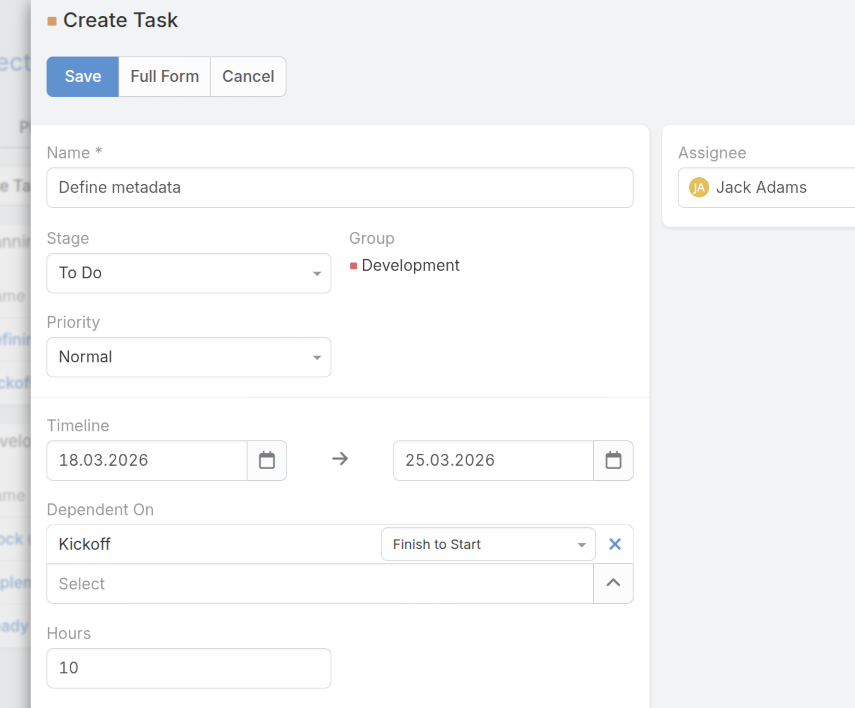
Task: Click the end date field 25.03.2026
Action: point(493,460)
